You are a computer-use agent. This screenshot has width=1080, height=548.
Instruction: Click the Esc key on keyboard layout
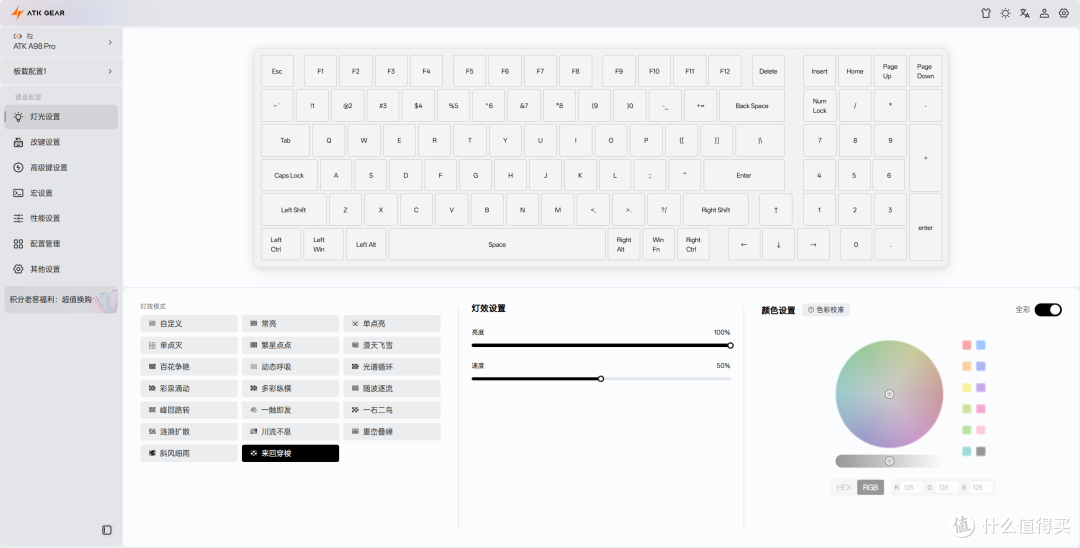point(277,71)
